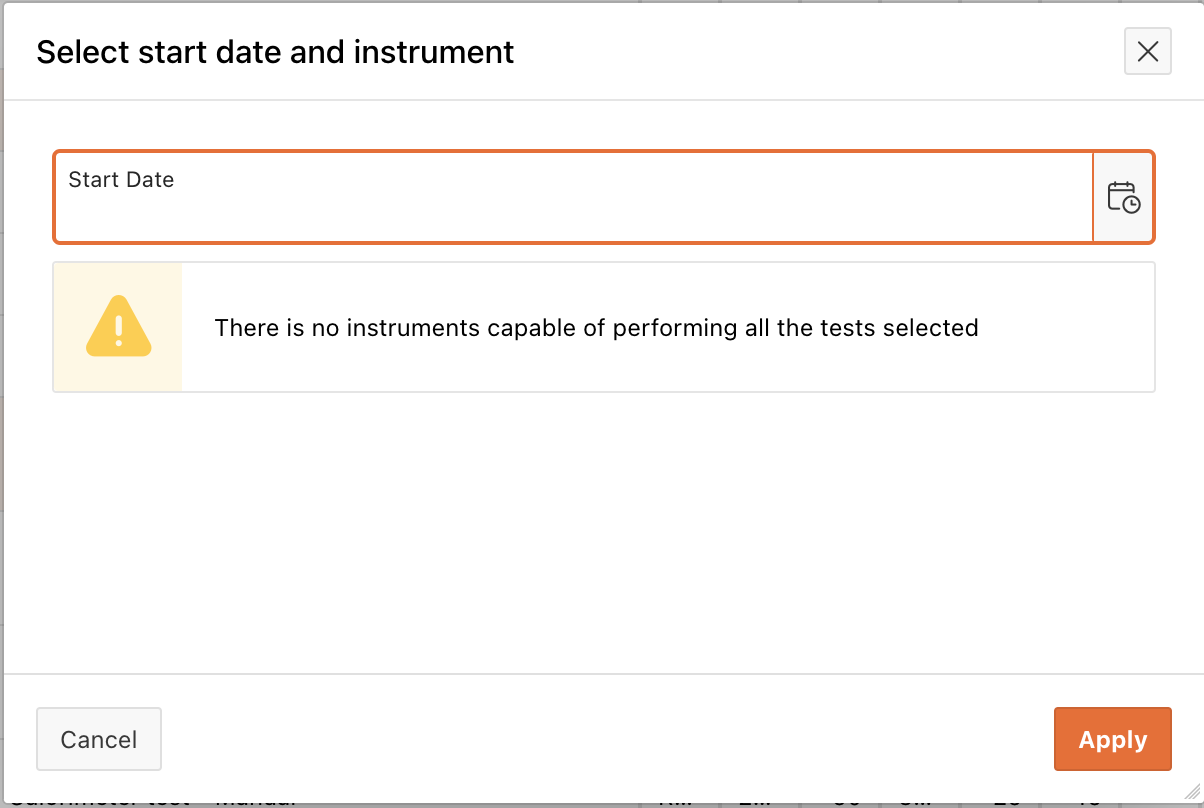The image size is (1204, 808).
Task: Click the Start Date label text
Action: pos(121,180)
